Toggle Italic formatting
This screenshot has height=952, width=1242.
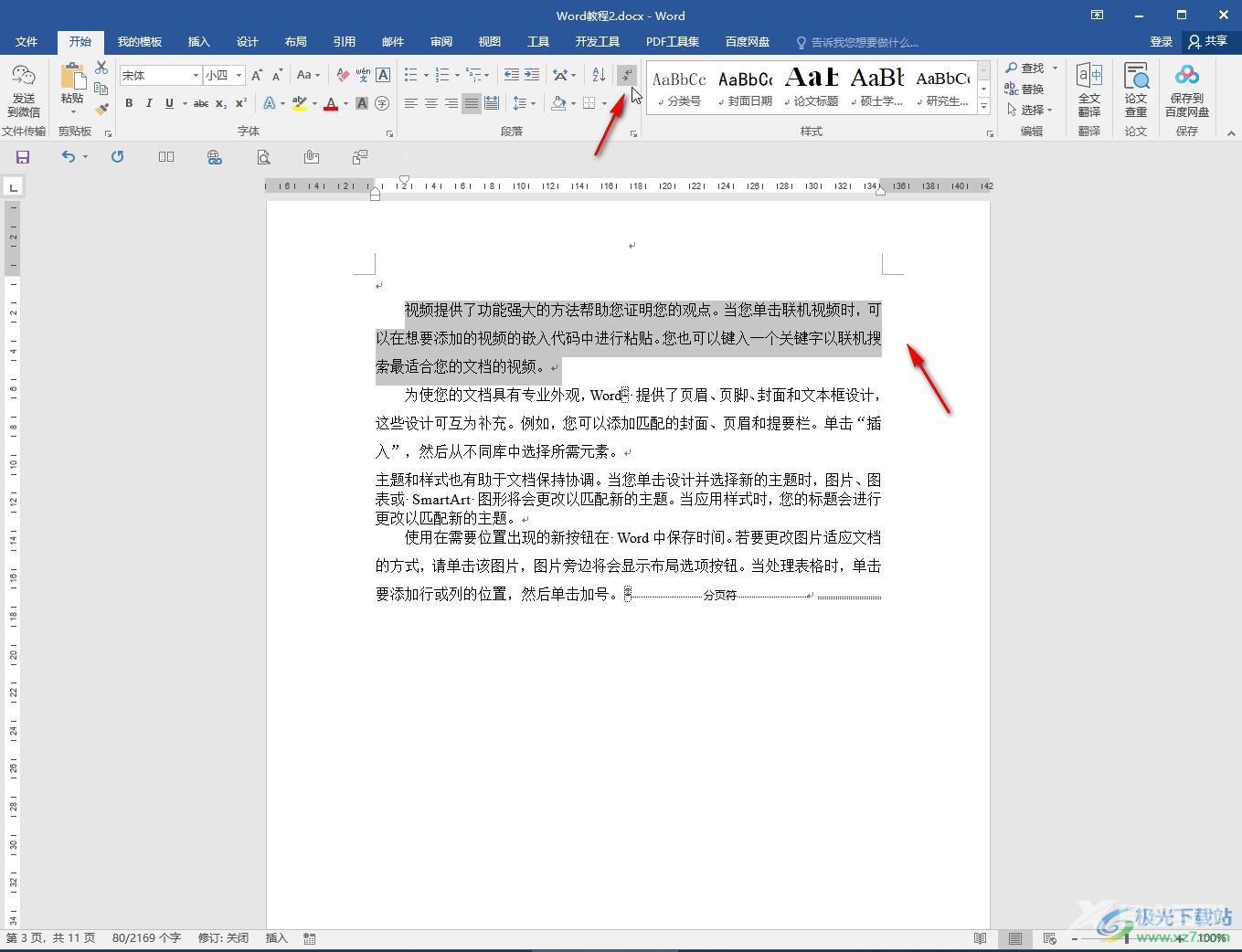(149, 103)
